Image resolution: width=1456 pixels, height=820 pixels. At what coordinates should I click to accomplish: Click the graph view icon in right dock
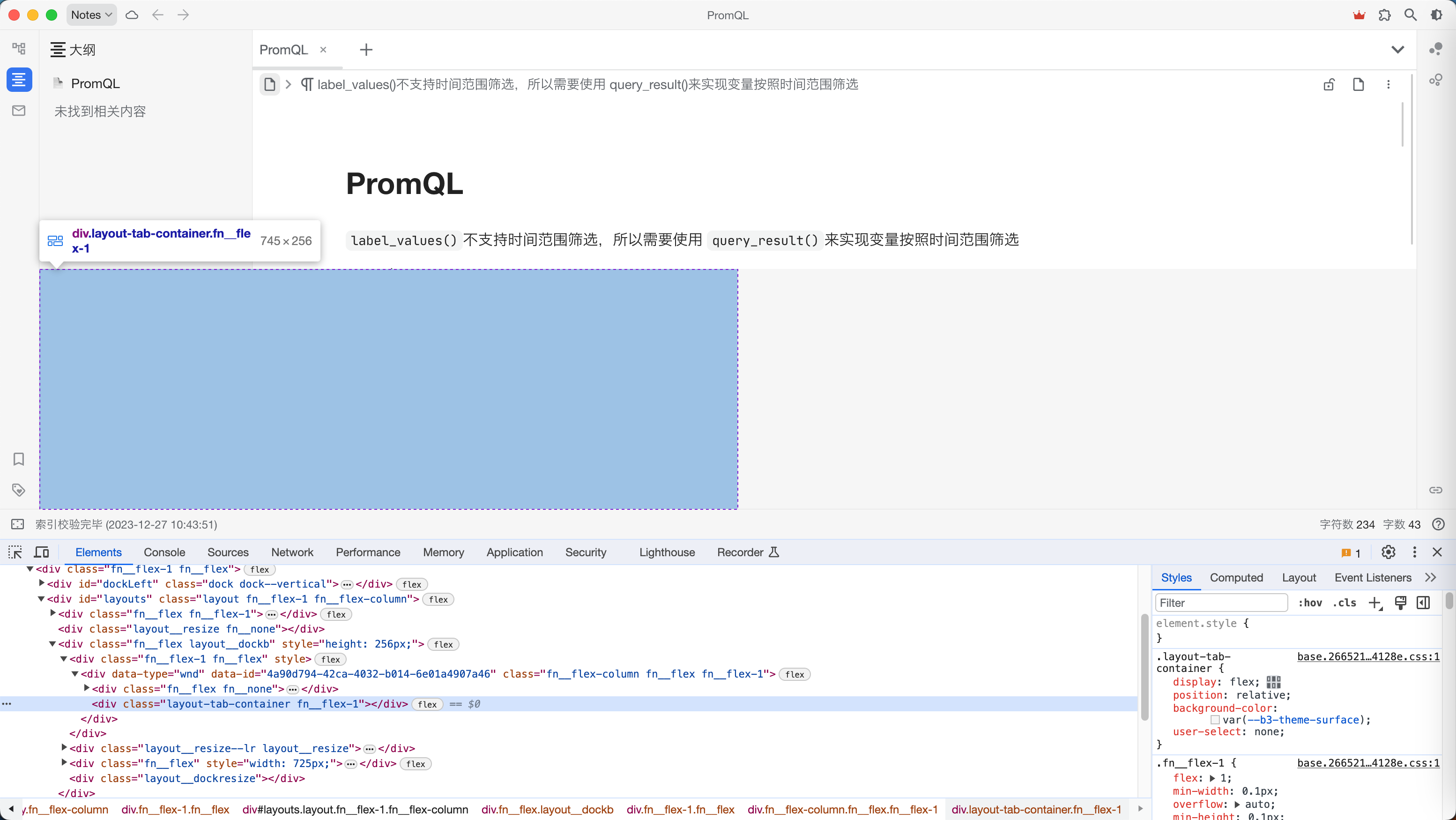pos(1436,49)
